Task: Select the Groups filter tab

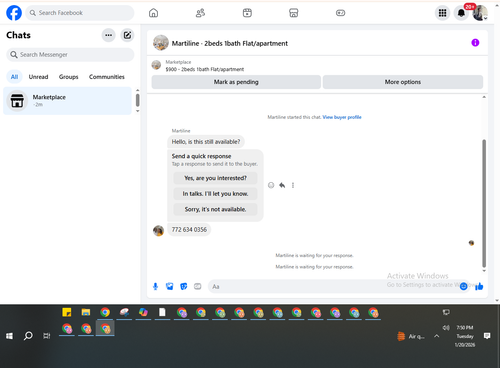Action: pos(68,77)
